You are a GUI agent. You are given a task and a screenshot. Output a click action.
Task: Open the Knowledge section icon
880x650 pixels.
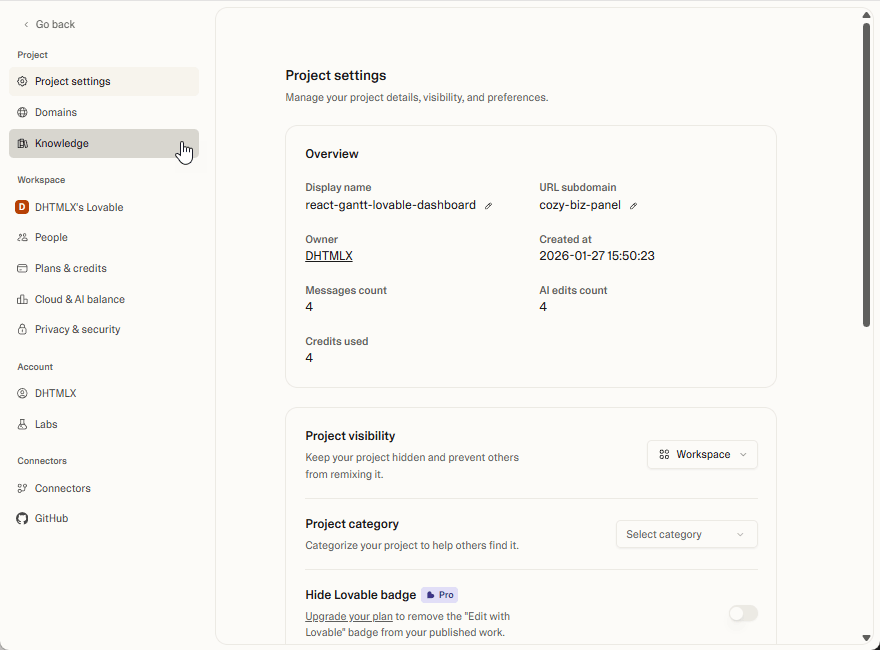coord(21,143)
